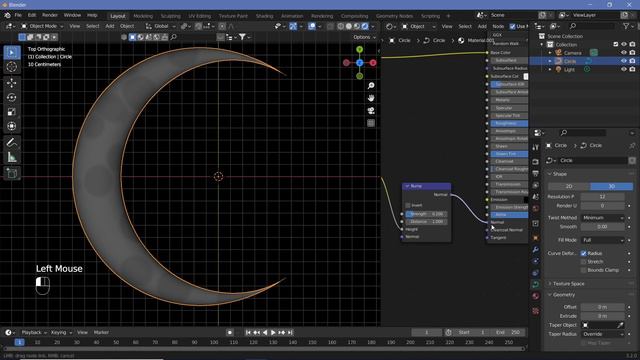640x360 pixels.
Task: Open the viewport Options dropdown
Action: (x=364, y=37)
